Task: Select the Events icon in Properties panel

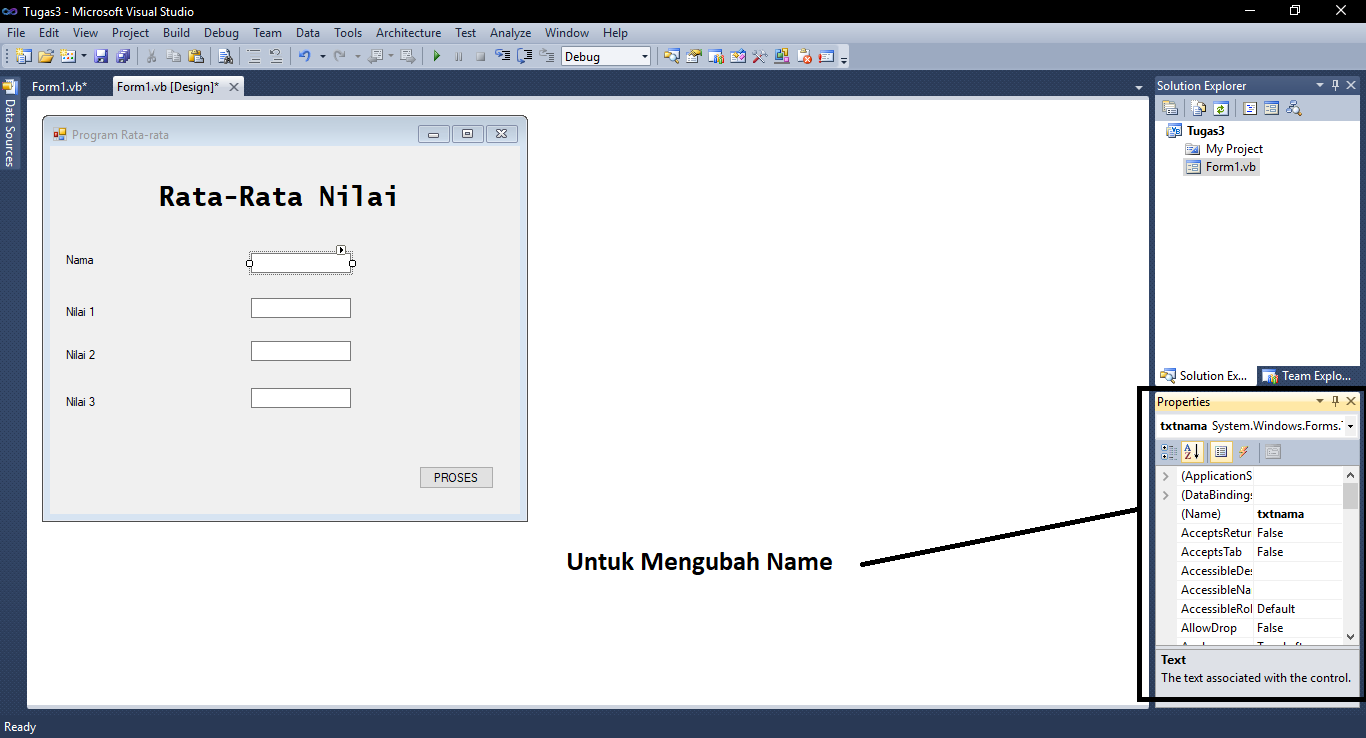Action: coord(1243,452)
